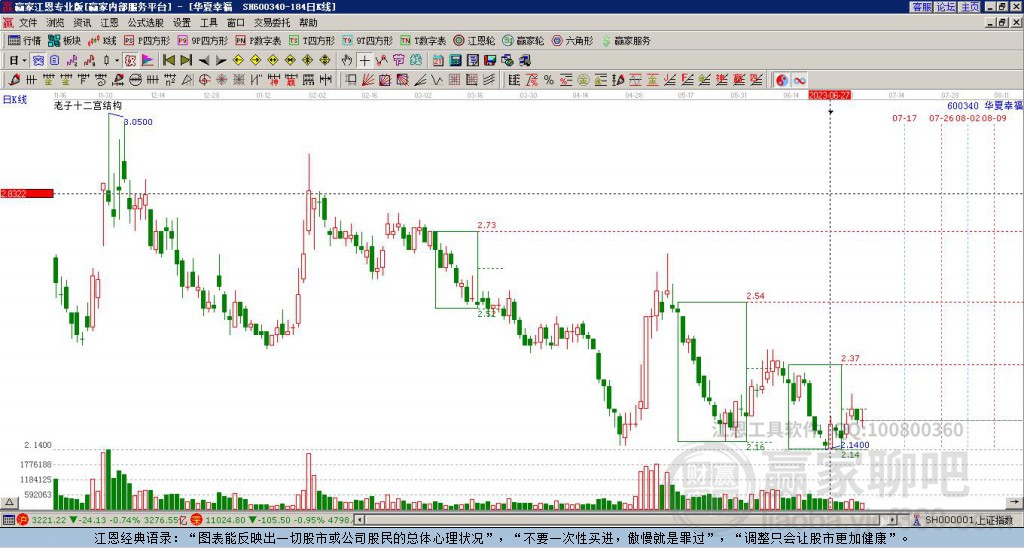Click the 3.0500 high price label
Screen dimensions: 1024x548
[x=138, y=121]
